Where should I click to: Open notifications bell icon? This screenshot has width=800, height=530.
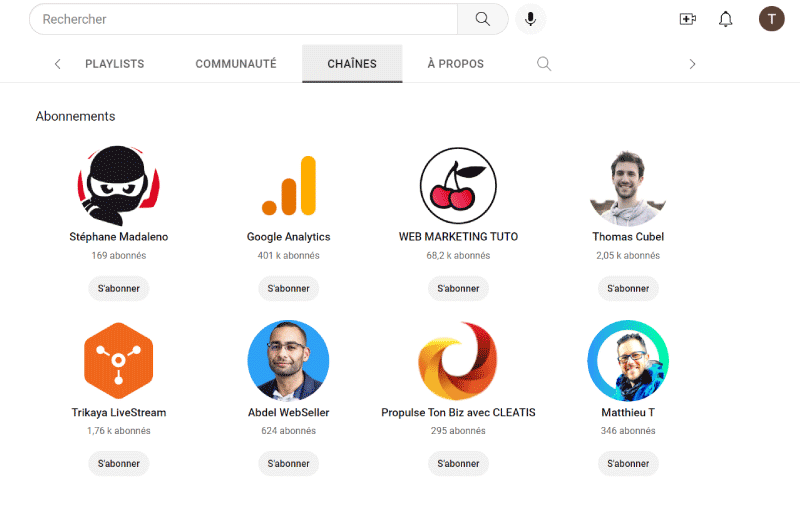click(x=726, y=19)
